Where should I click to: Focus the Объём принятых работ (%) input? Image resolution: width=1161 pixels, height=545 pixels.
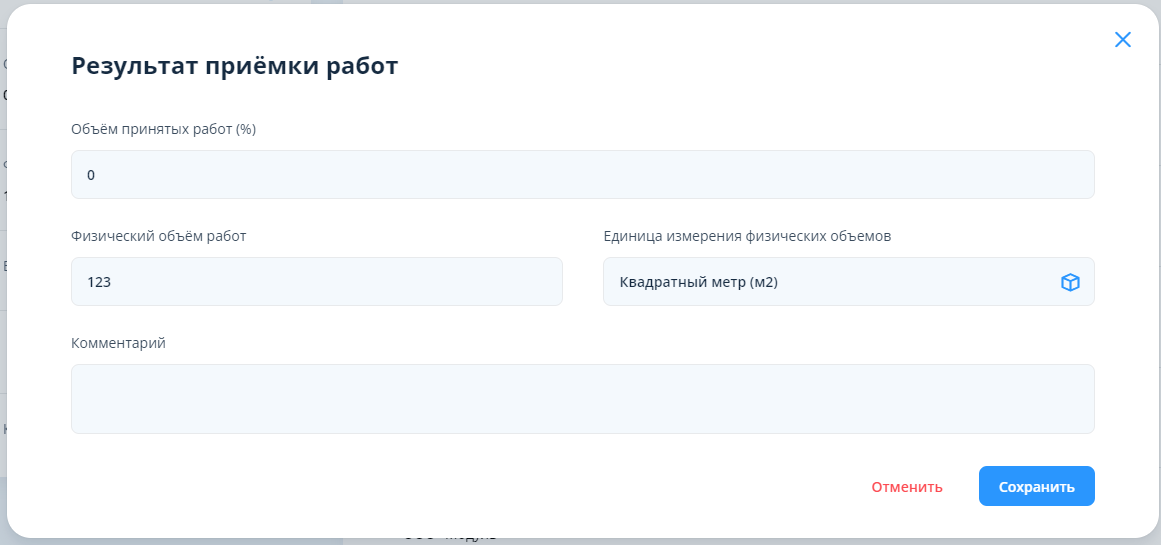582,175
